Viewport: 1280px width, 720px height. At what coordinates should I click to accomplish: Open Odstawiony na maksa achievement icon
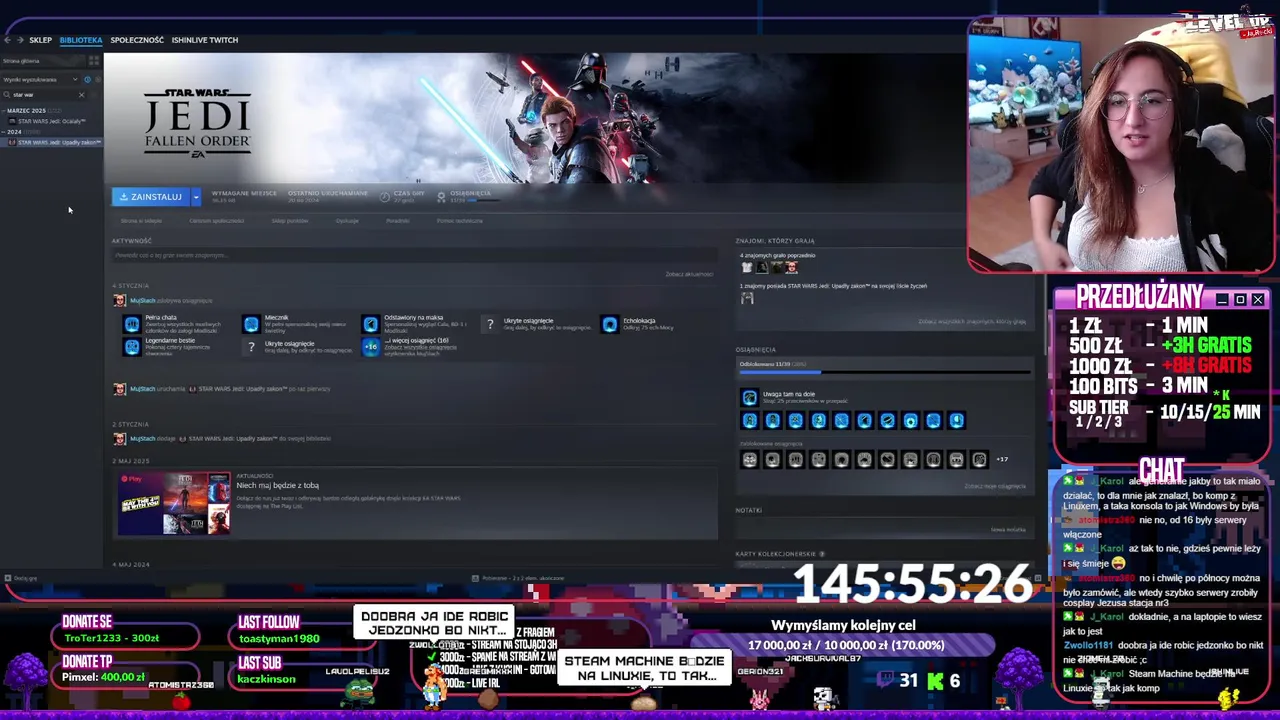371,324
